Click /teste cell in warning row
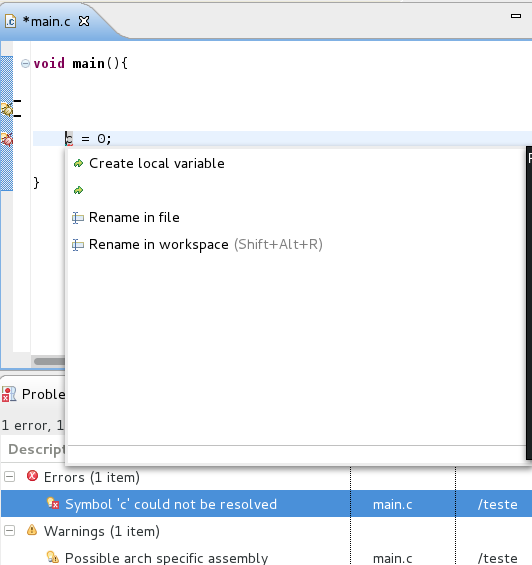This screenshot has height=565, width=532. pyautogui.click(x=497, y=558)
